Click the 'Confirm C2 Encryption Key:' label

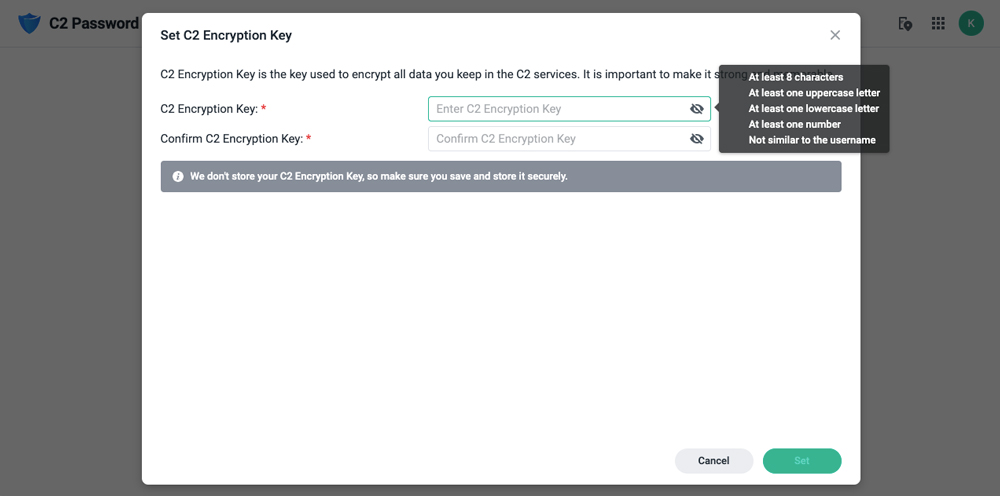235,138
